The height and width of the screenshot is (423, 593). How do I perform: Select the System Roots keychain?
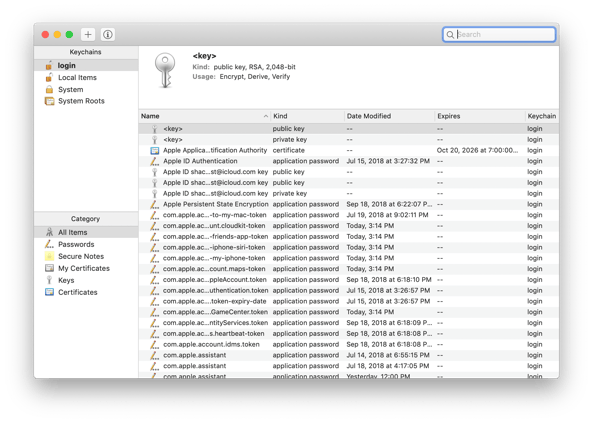(x=86, y=101)
